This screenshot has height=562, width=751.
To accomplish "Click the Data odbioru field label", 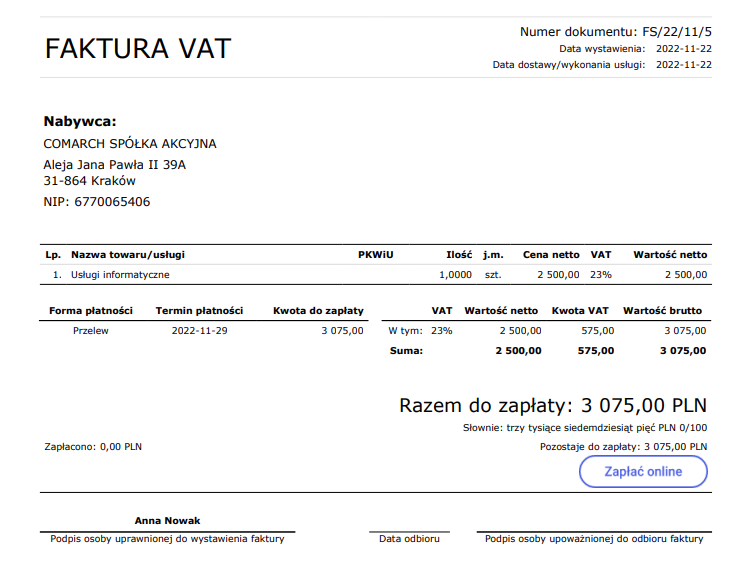I will [x=409, y=539].
